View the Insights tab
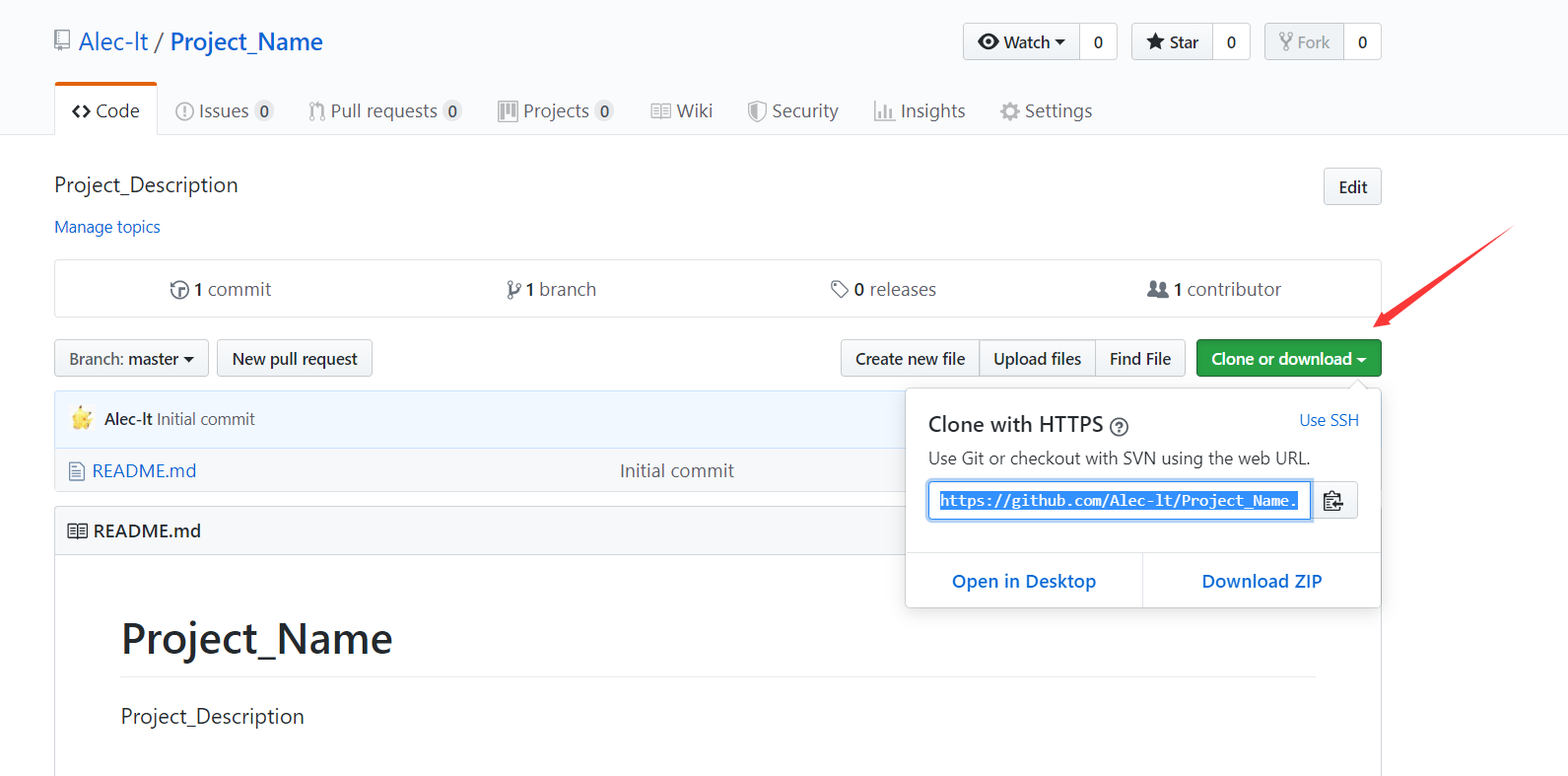This screenshot has height=776, width=1568. 920,111
